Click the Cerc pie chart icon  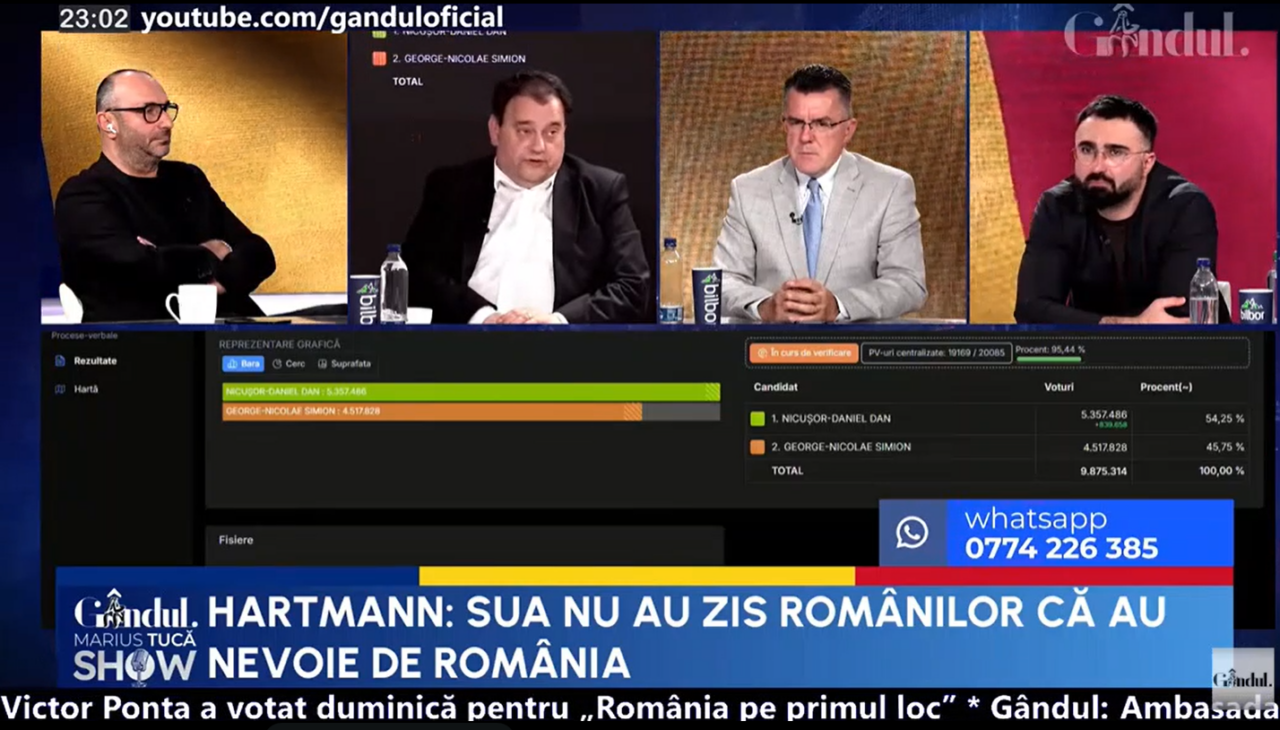click(277, 364)
